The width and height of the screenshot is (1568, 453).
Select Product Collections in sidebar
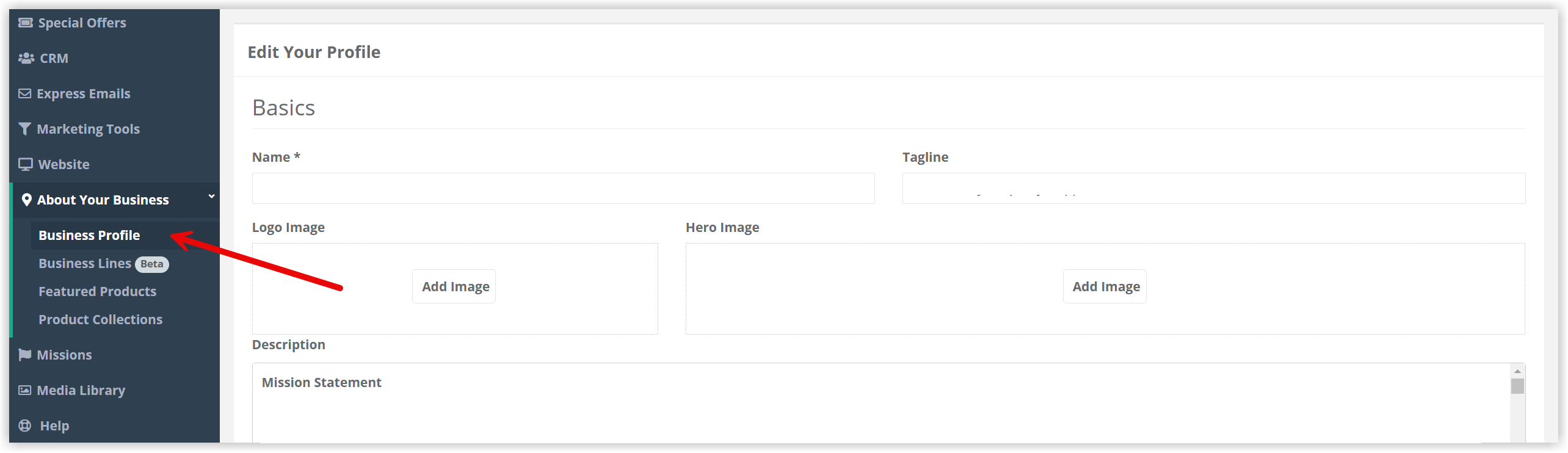click(101, 319)
